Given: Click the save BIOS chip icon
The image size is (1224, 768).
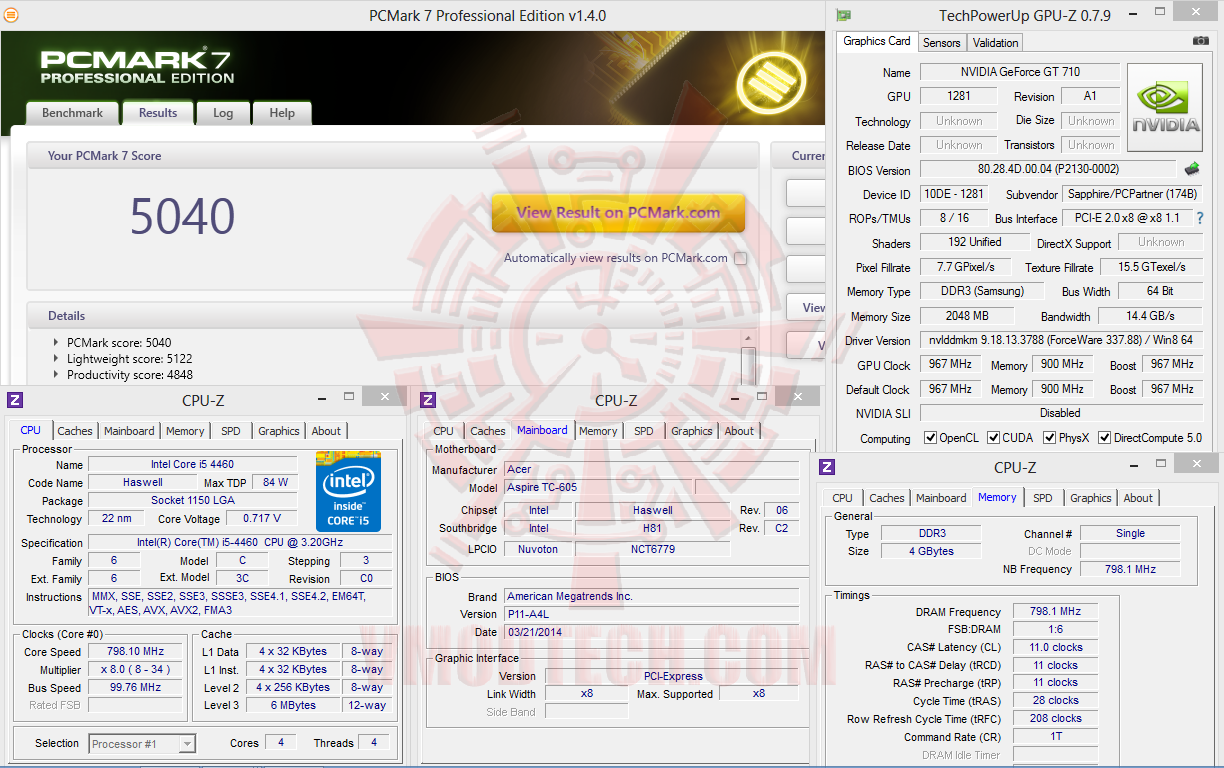Looking at the screenshot, I should click(1191, 169).
